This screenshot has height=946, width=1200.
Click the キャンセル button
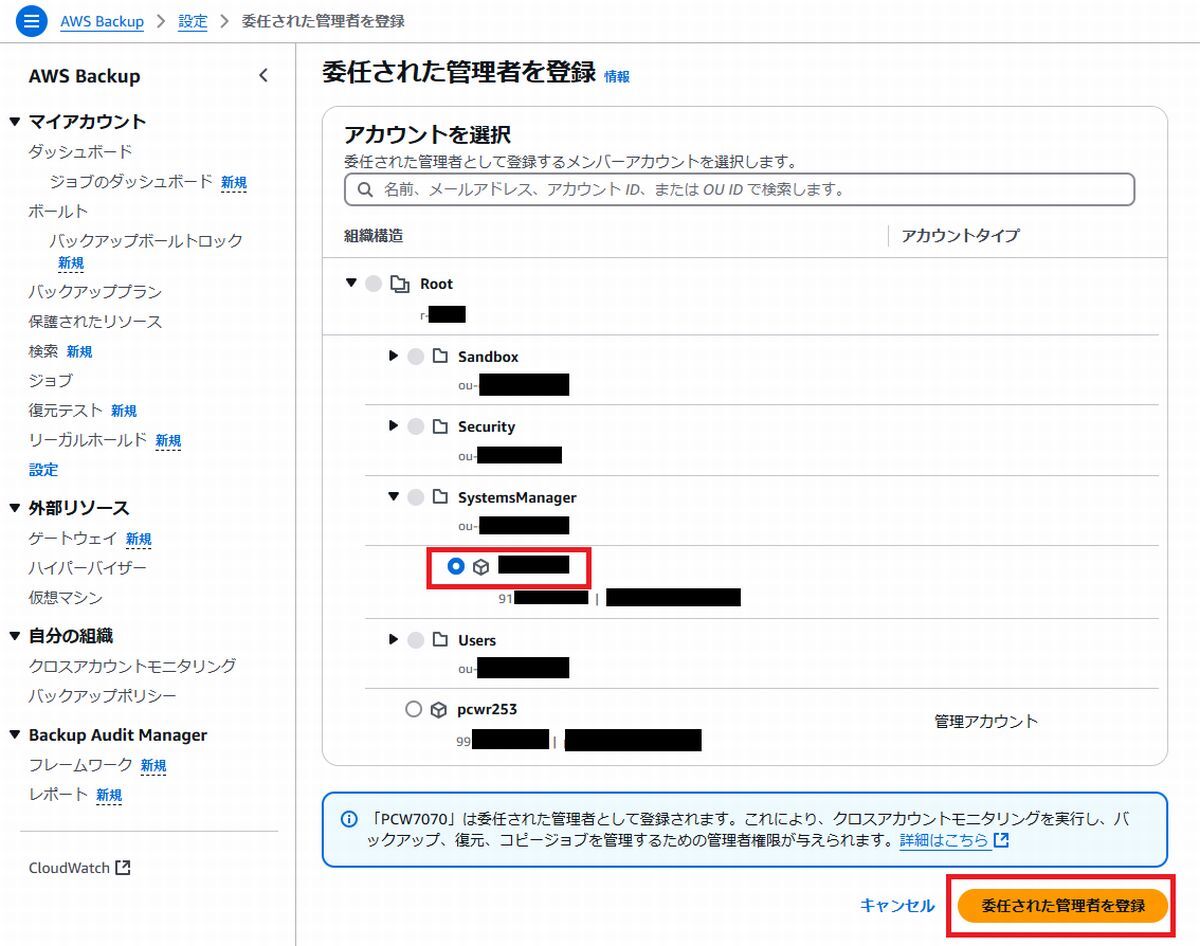point(897,905)
